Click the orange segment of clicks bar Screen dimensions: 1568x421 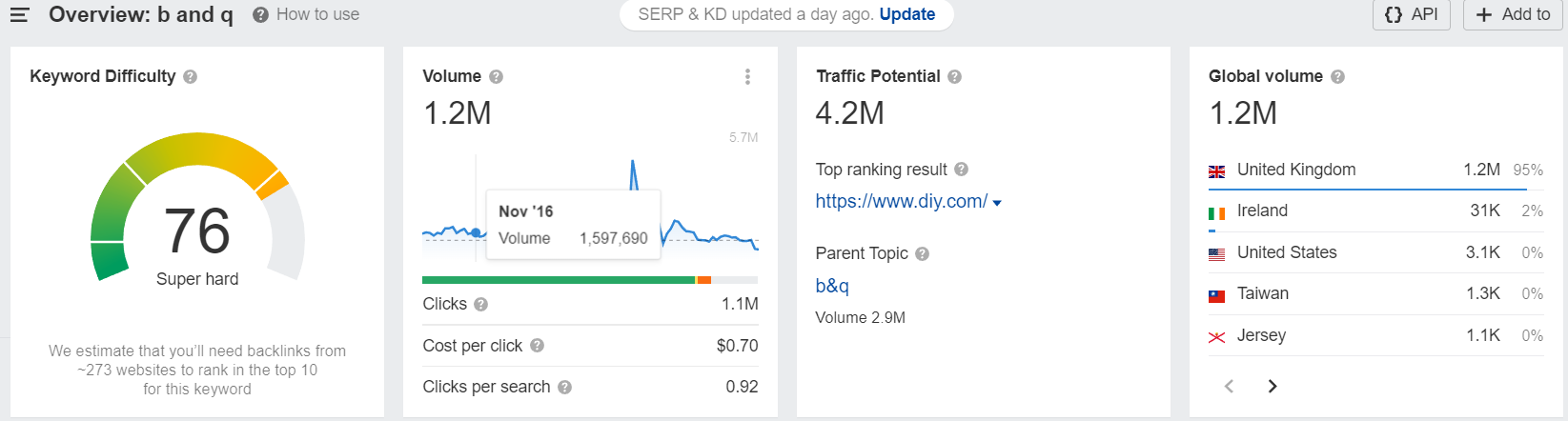703,280
